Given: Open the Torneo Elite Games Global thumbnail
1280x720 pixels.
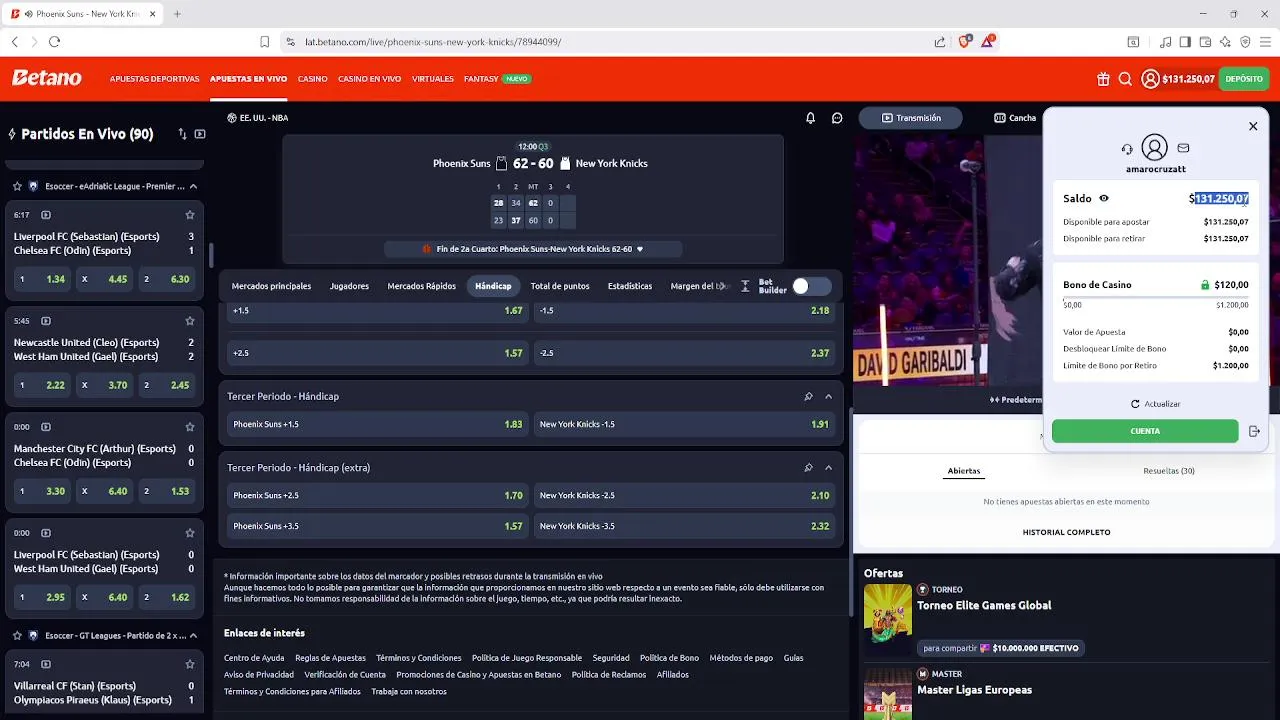Looking at the screenshot, I should coord(888,612).
